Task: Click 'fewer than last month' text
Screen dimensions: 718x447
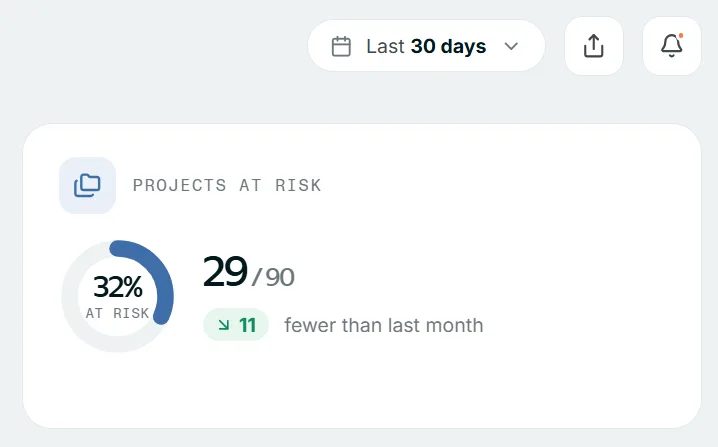Action: click(x=384, y=325)
